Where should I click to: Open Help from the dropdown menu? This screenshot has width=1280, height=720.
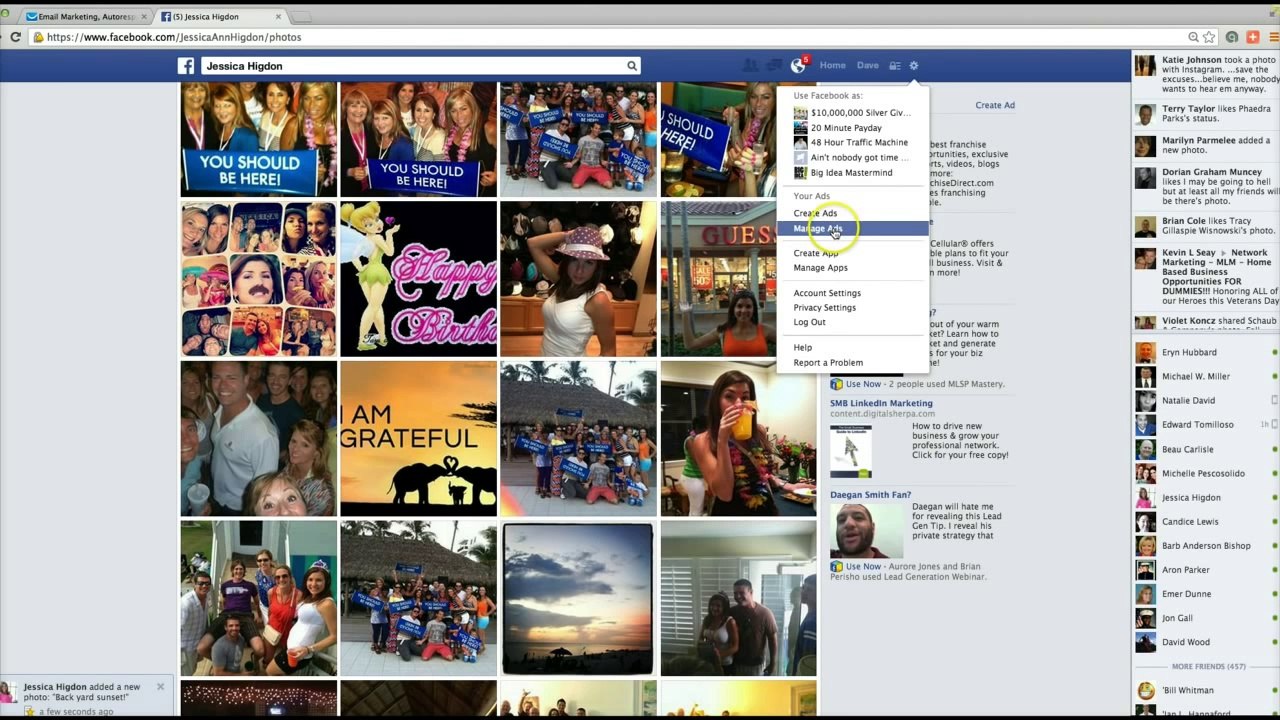pyautogui.click(x=852, y=347)
